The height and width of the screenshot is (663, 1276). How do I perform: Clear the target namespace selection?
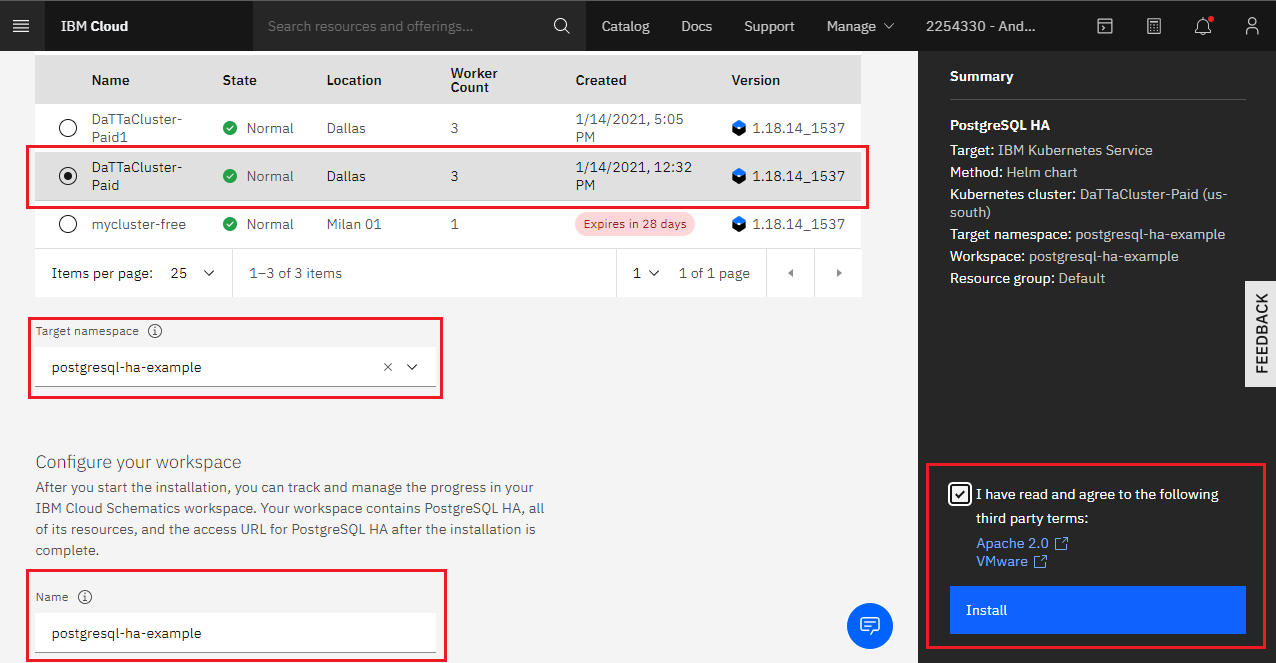click(388, 367)
